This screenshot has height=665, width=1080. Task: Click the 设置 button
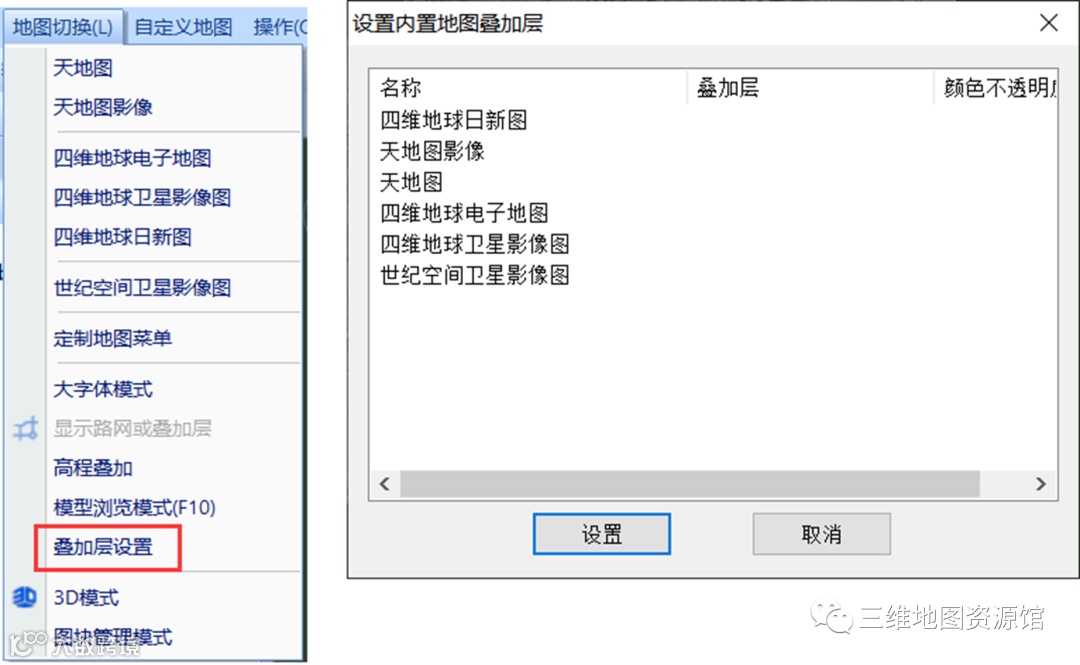[602, 534]
